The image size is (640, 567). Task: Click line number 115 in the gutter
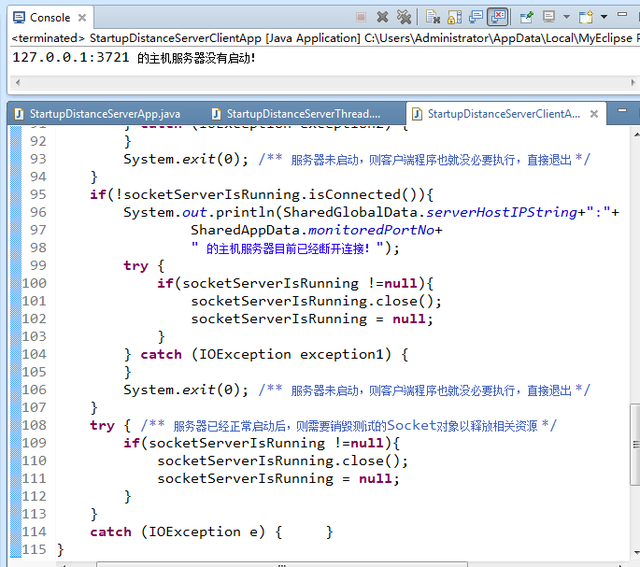(x=34, y=549)
